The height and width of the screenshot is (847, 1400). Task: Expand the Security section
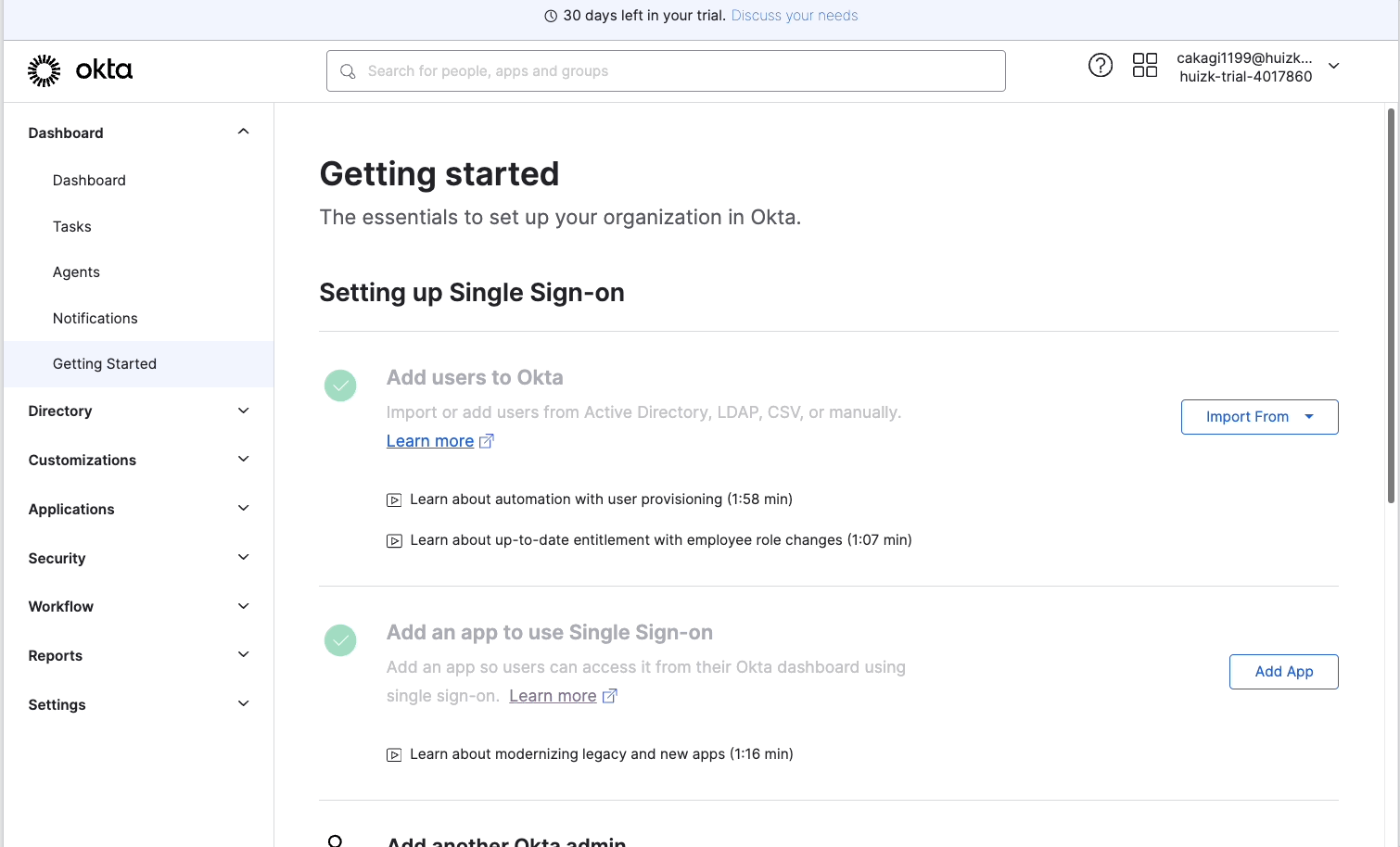click(243, 557)
